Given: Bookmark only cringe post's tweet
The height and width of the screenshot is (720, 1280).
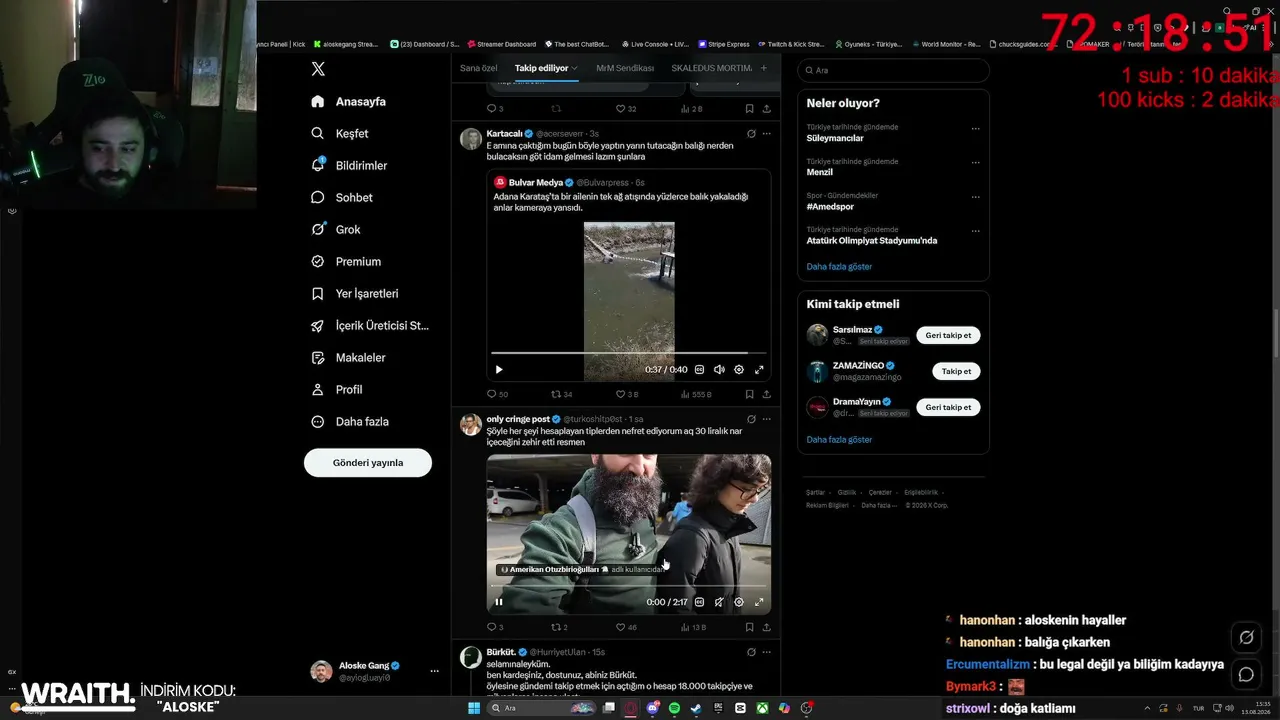Looking at the screenshot, I should click(x=749, y=627).
